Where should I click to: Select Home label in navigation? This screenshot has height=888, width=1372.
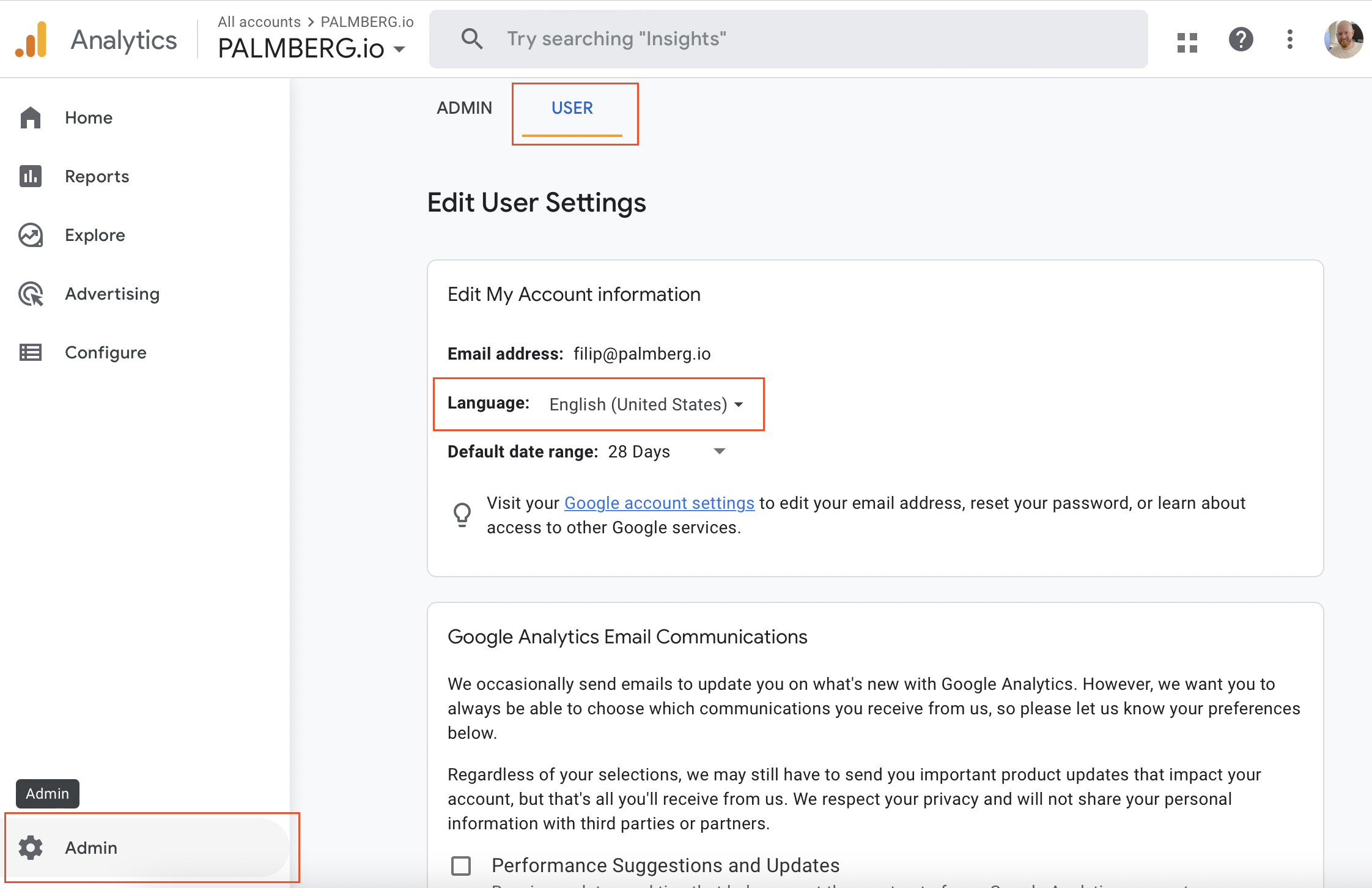89,117
